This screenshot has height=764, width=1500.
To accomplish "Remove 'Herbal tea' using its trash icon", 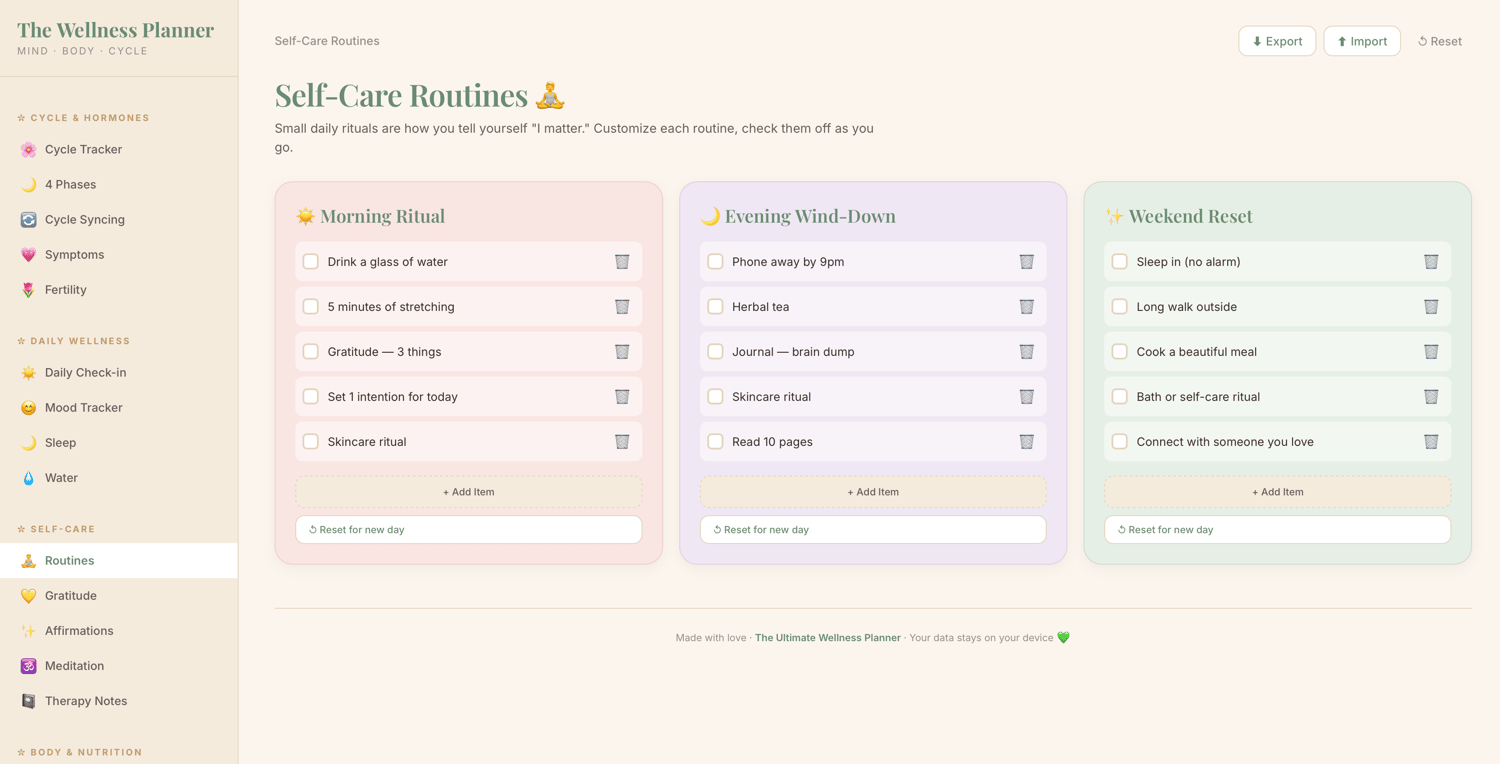I will 1026,307.
